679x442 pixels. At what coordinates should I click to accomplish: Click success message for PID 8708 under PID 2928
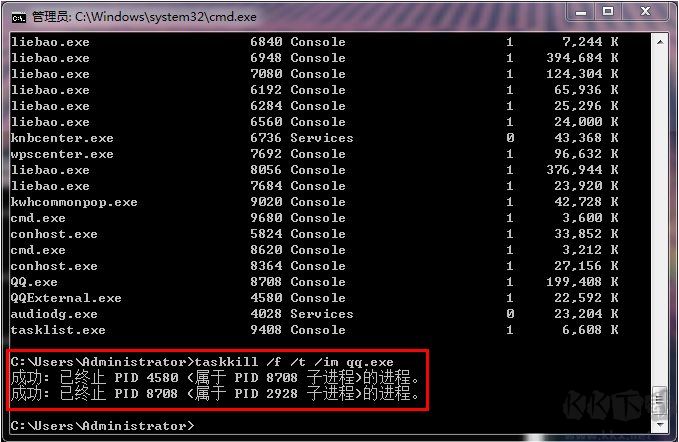pyautogui.click(x=215, y=394)
